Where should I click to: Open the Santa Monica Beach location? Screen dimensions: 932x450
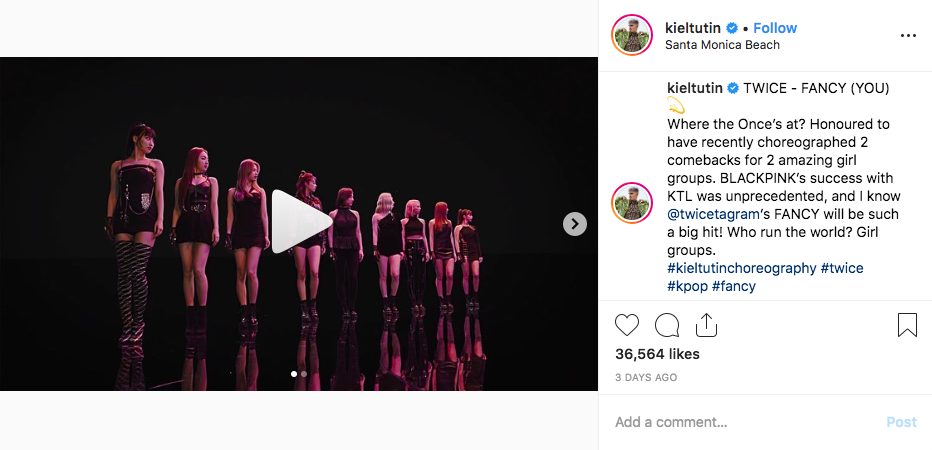(722, 45)
